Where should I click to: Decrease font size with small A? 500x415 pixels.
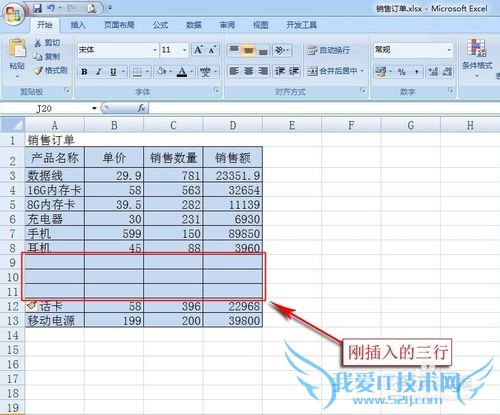[x=212, y=50]
